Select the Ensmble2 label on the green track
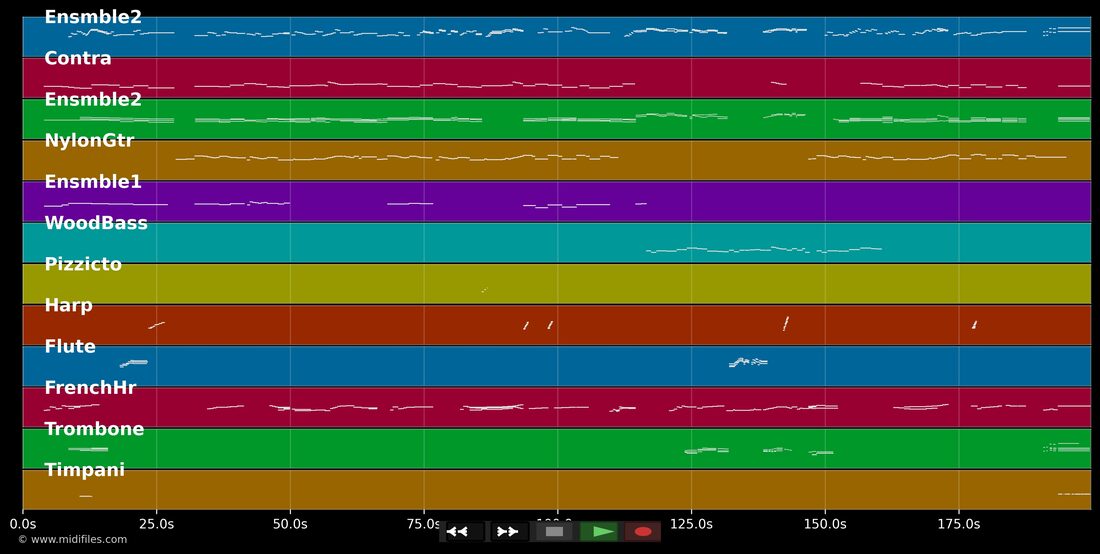This screenshot has height=554, width=1100. click(x=93, y=100)
